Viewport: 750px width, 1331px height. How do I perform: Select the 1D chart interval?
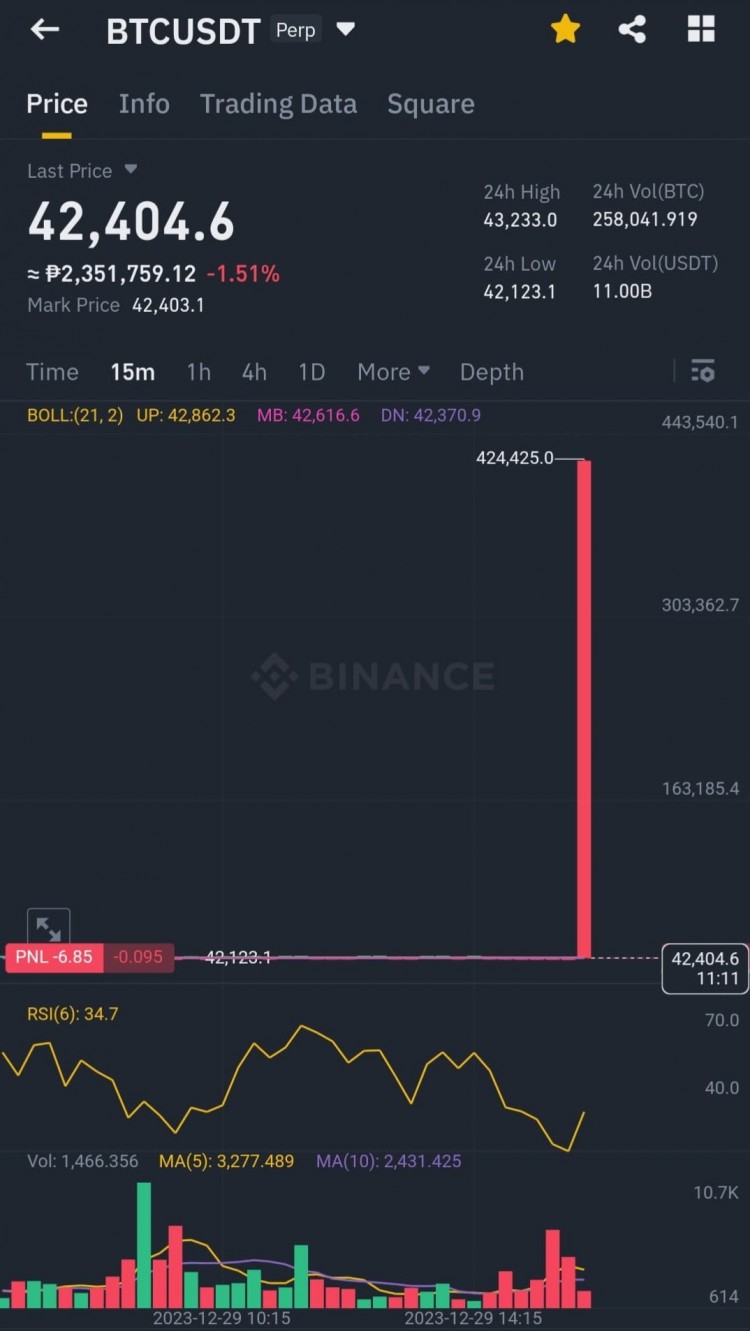tap(312, 372)
